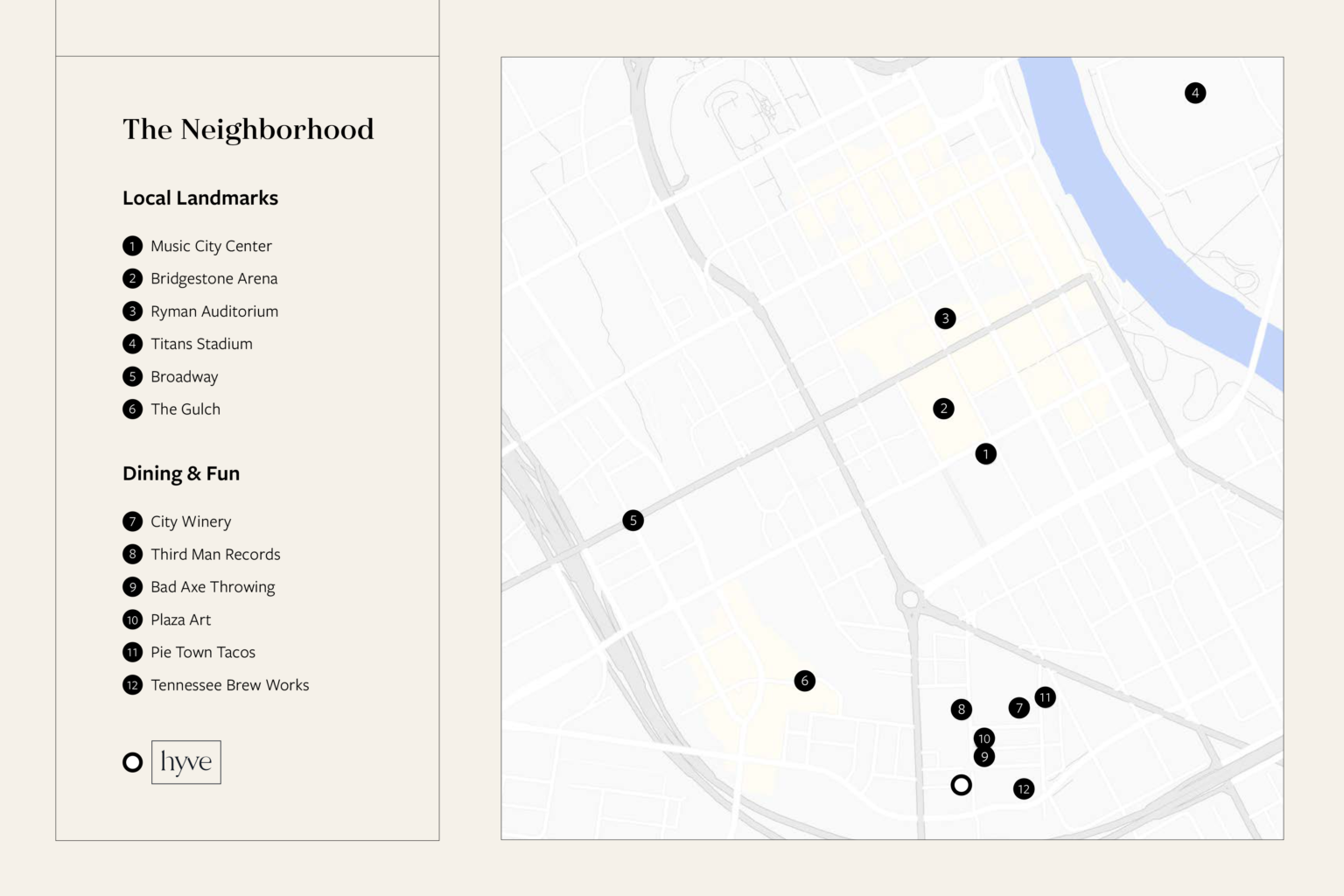The height and width of the screenshot is (896, 1344).
Task: Click legend bullet 11 beside Pie Town Tacos
Action: 132,652
